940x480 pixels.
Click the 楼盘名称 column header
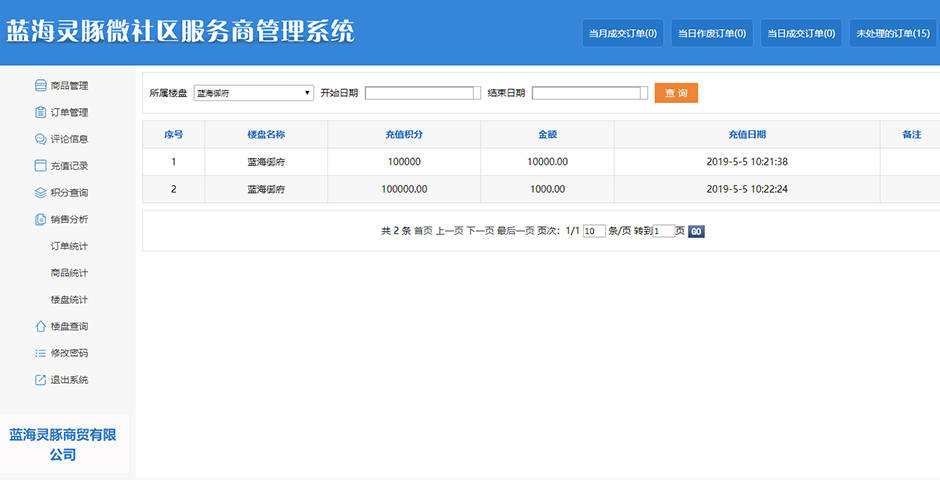[266, 134]
